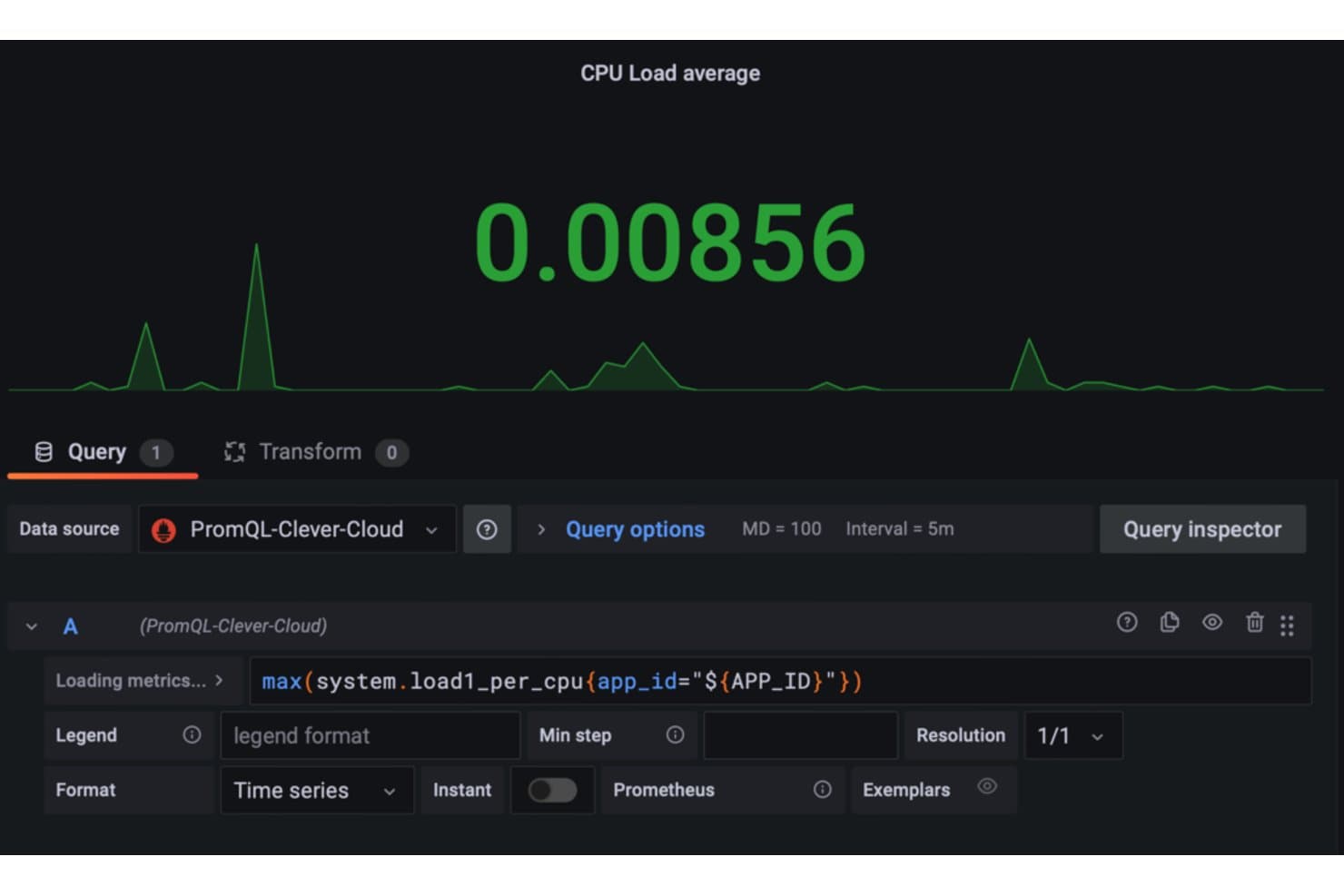Click the CPU Load average panel title
Image resolution: width=1344 pixels, height=896 pixels.
(x=670, y=74)
